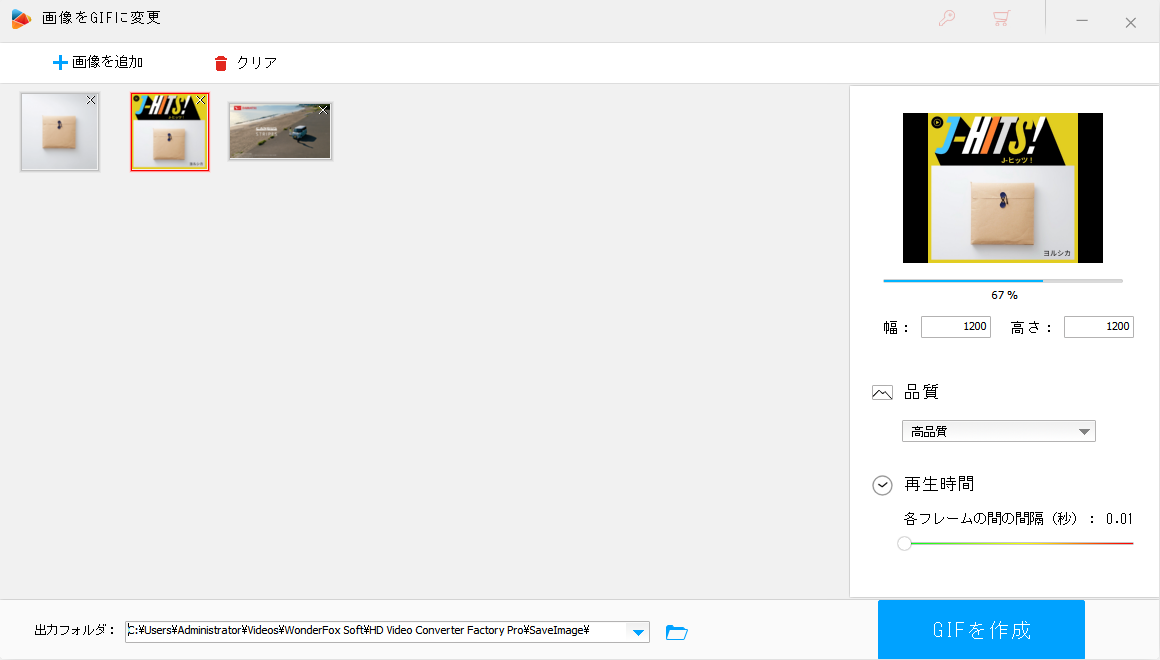Expand the output folder path dropdown

coord(637,631)
